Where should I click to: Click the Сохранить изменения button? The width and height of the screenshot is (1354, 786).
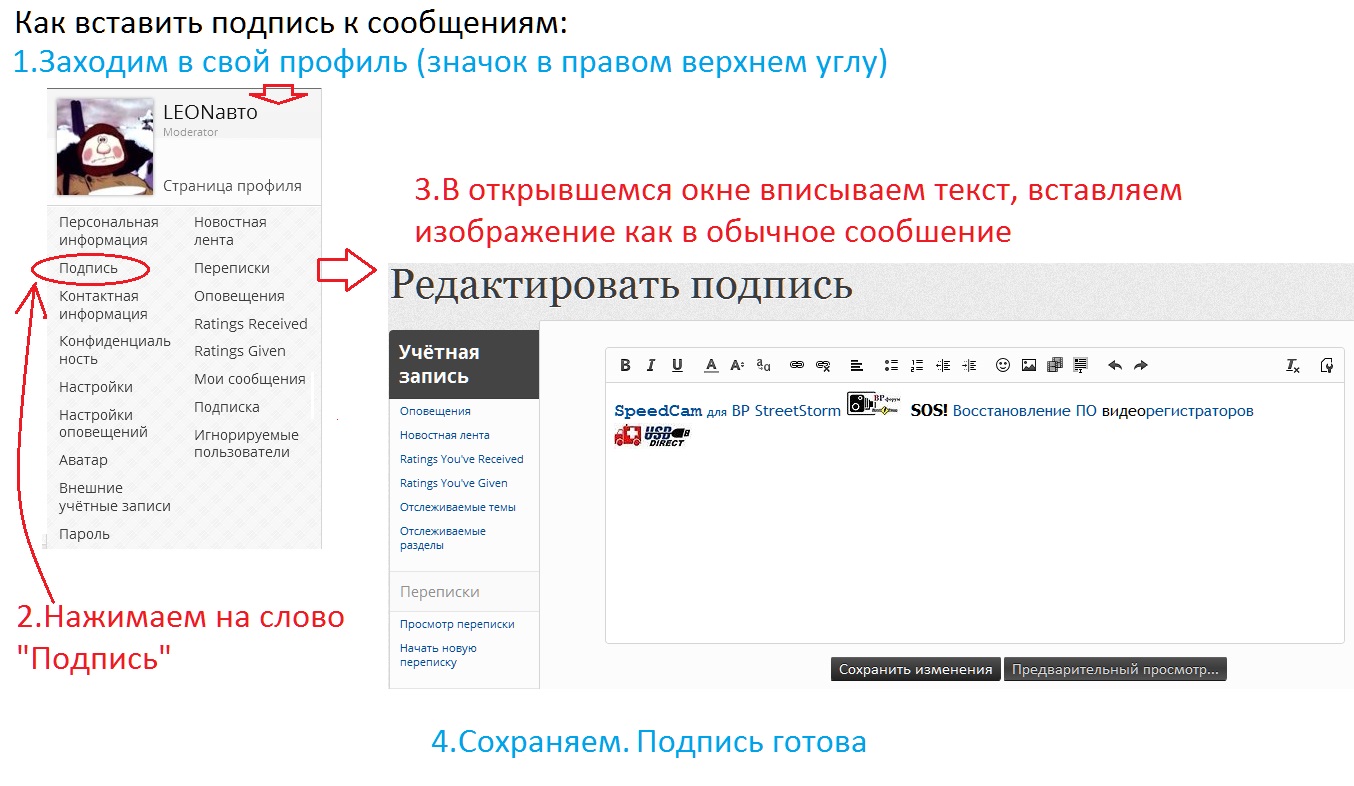click(x=915, y=670)
